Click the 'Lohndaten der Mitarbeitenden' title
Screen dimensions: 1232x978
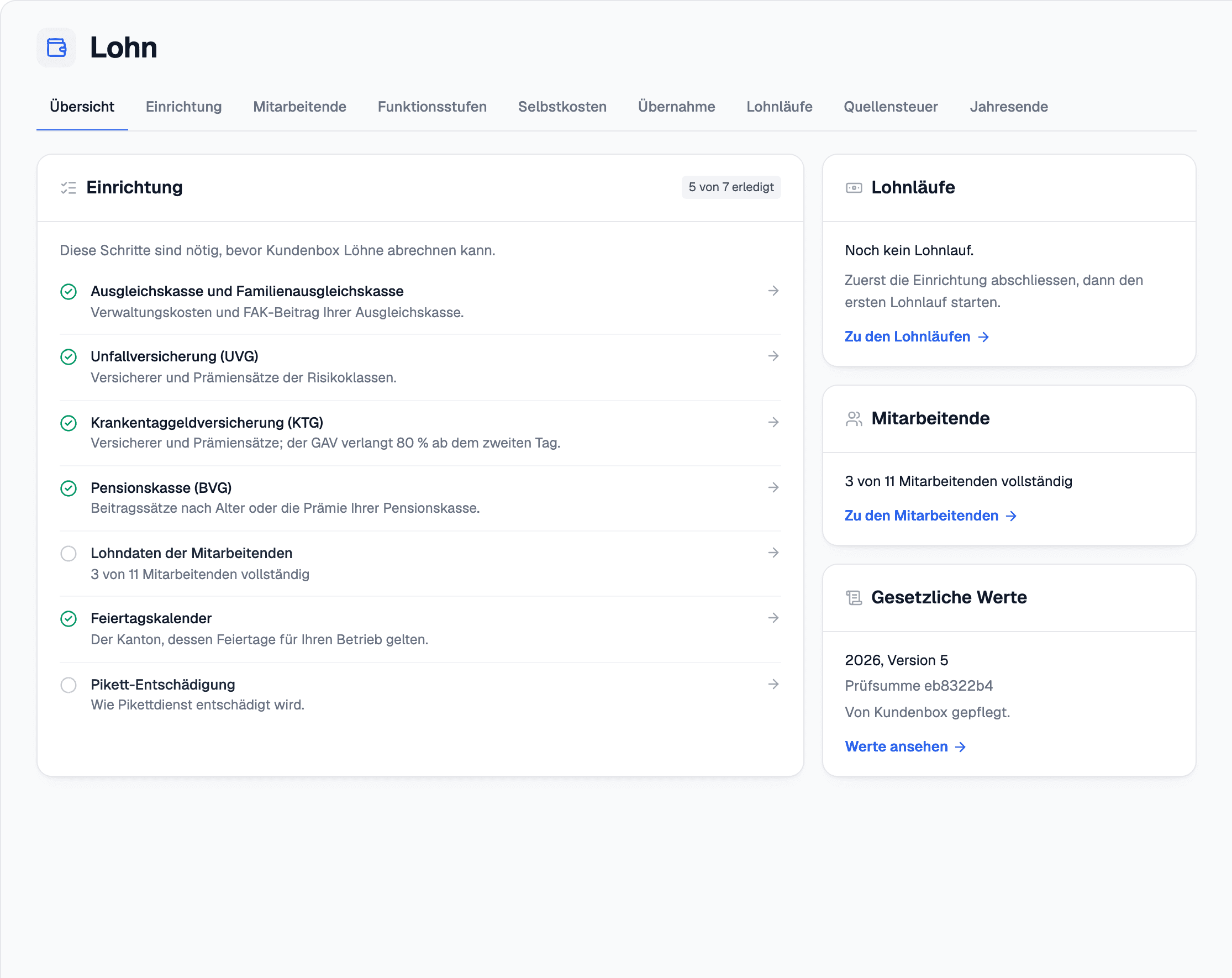point(191,553)
